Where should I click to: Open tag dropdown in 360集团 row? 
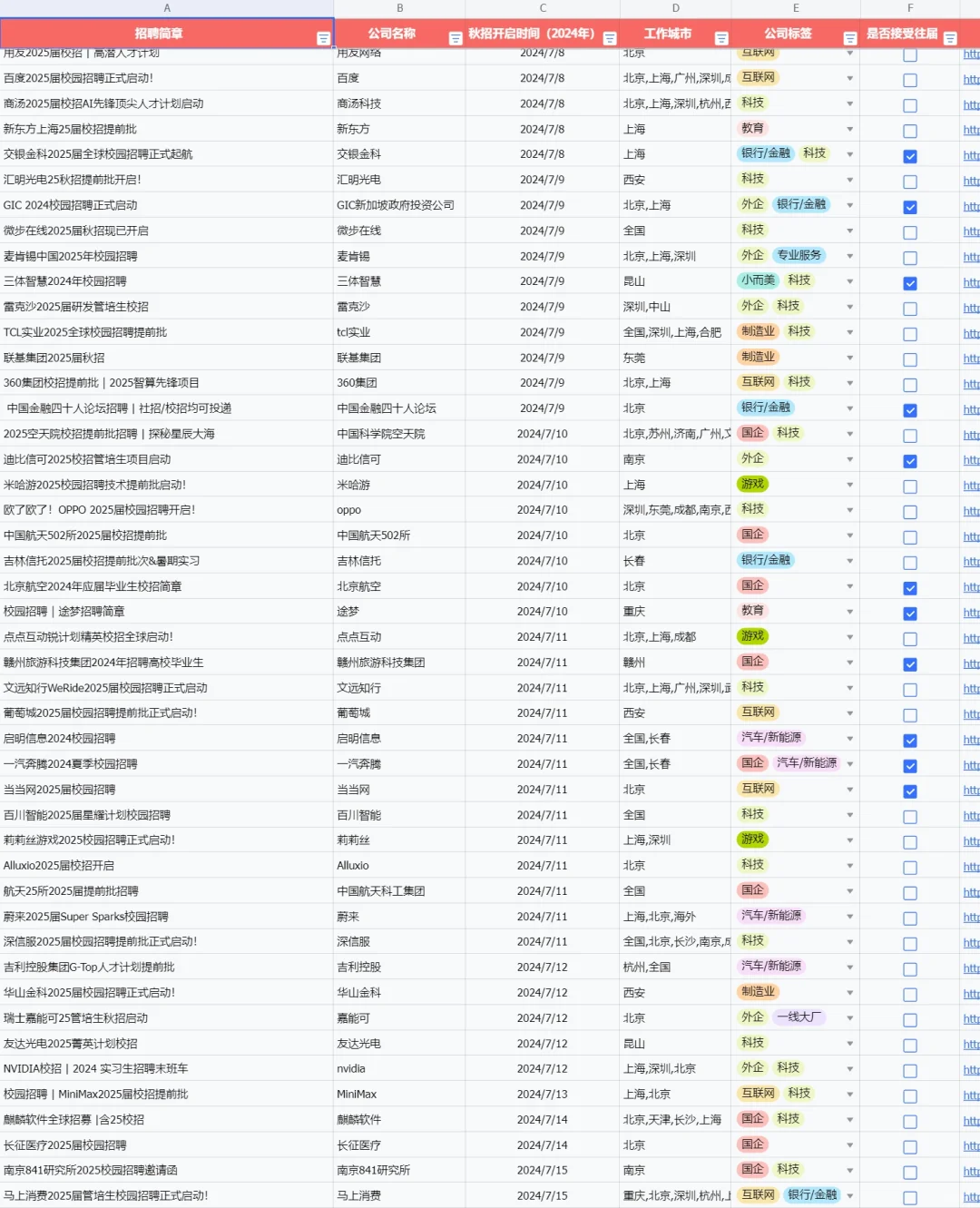pos(850,383)
